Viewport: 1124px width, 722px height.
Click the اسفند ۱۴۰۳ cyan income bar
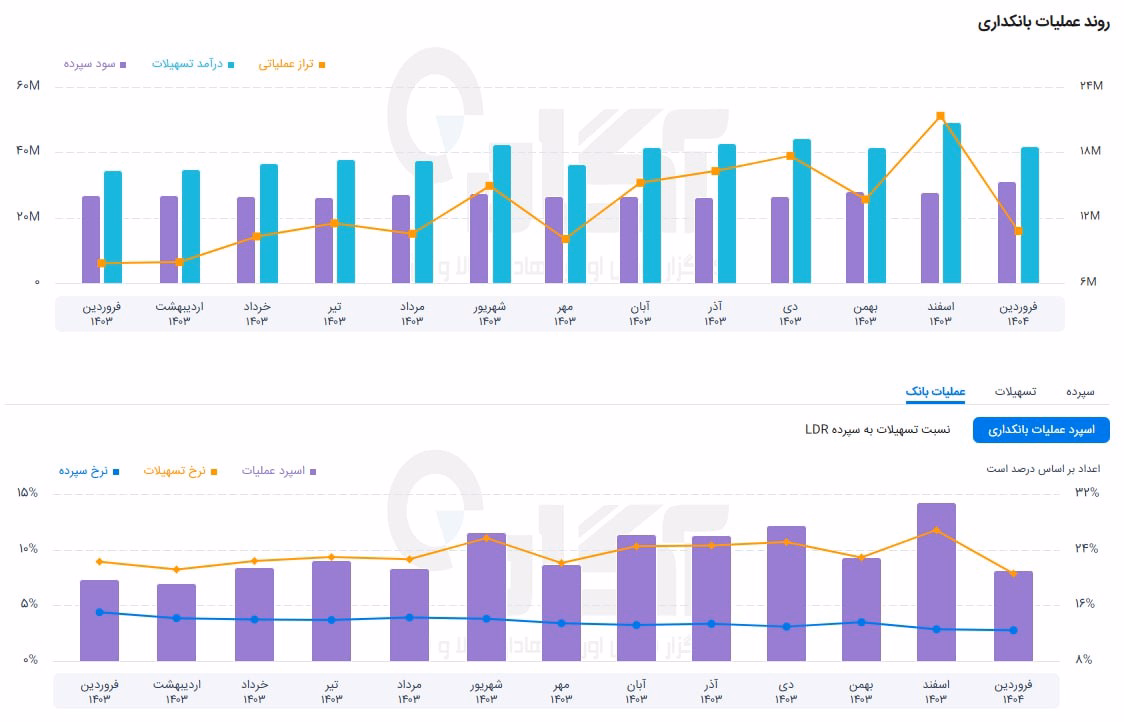(x=952, y=203)
